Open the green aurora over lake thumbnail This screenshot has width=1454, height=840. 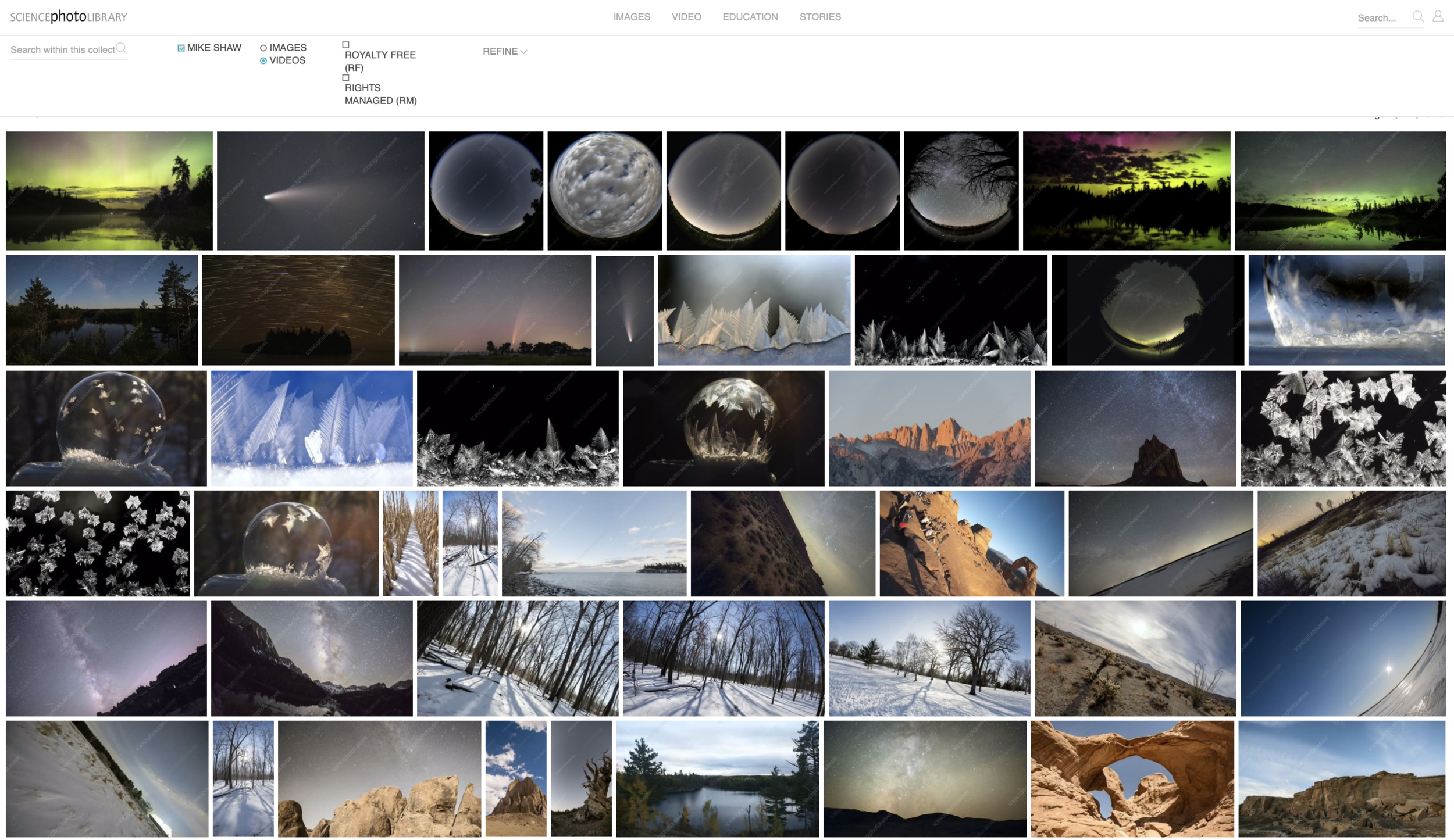(x=109, y=191)
